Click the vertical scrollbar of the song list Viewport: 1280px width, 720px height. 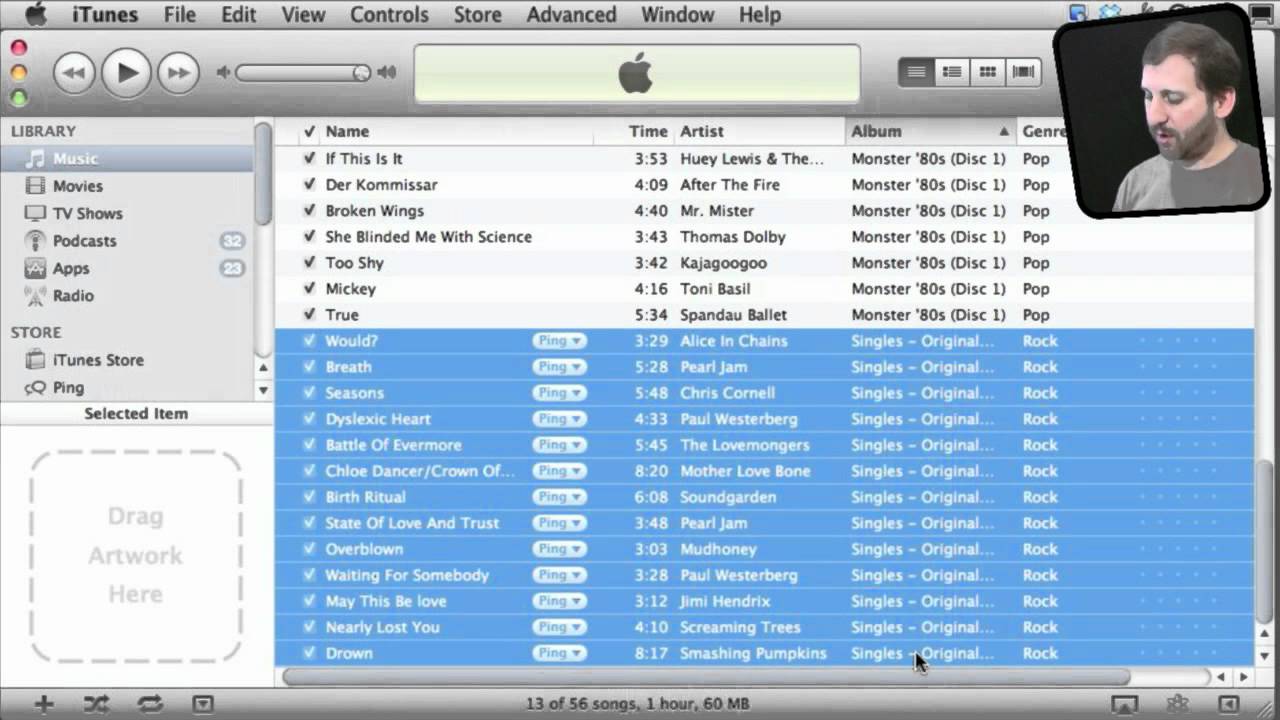pos(1266,540)
